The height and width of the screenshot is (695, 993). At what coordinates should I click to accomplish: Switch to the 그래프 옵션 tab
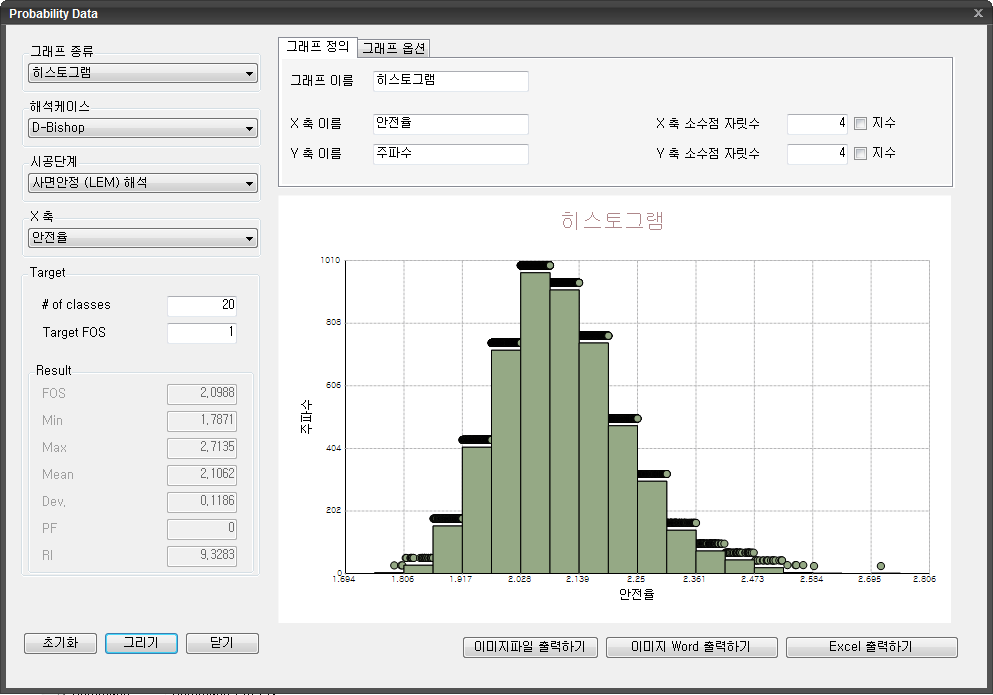pyautogui.click(x=394, y=48)
